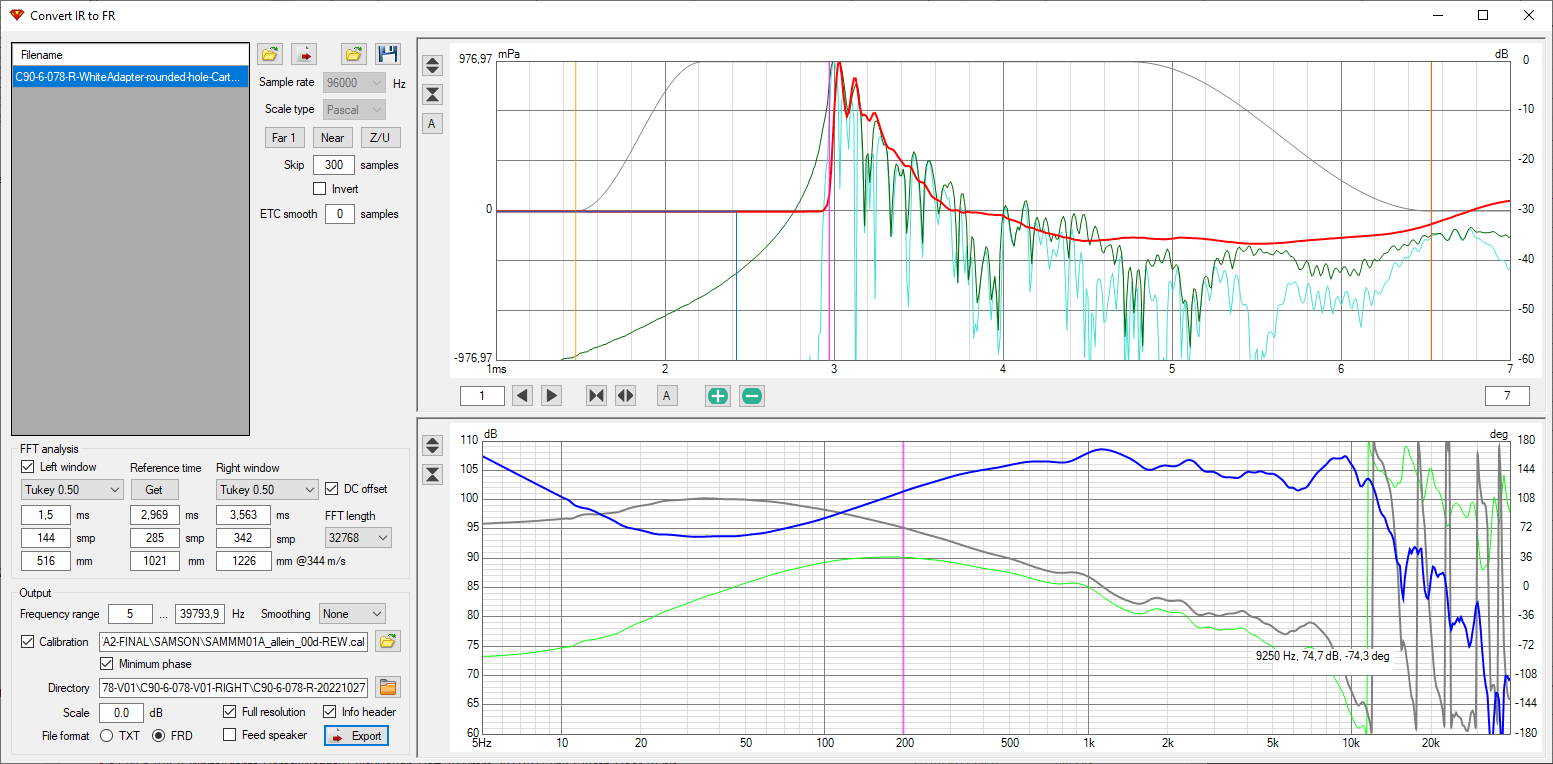Viewport: 1553px width, 764px height.
Task: Click the A button left of impulse chart
Action: (432, 124)
